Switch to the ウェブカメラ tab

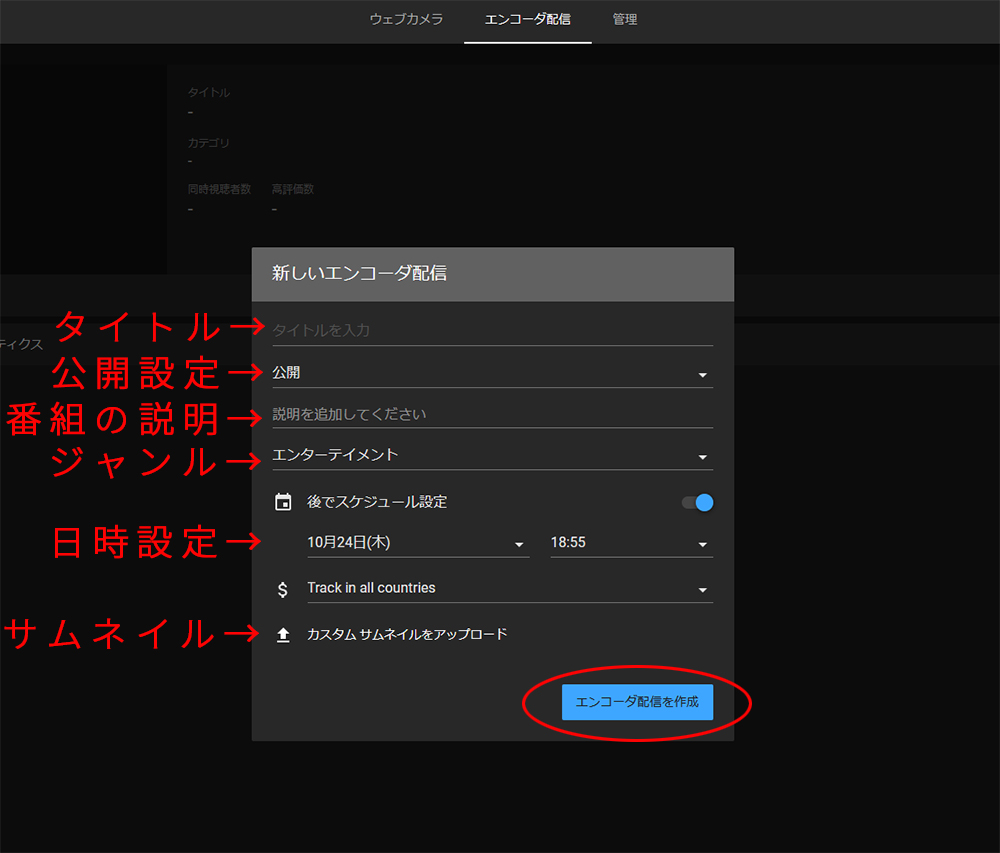[x=406, y=19]
